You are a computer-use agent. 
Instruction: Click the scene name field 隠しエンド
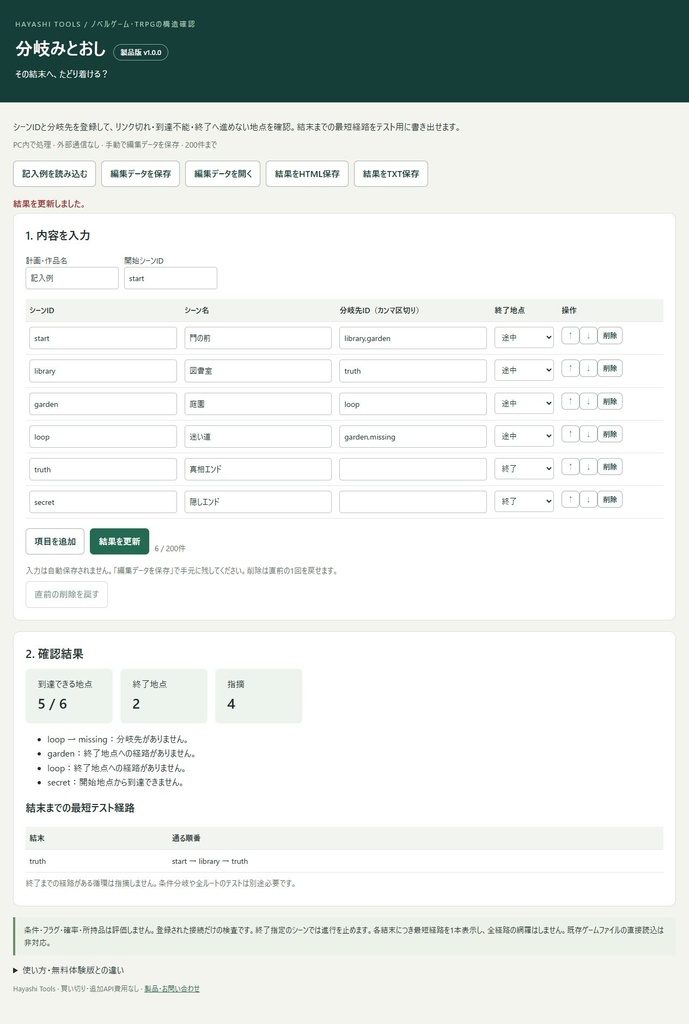click(x=258, y=502)
